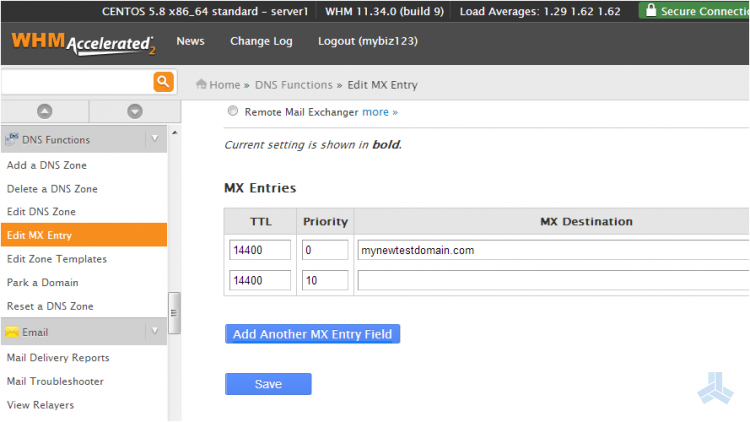Click the WHM Accelerated logo
Image resolution: width=750 pixels, height=422 pixels.
(x=83, y=44)
